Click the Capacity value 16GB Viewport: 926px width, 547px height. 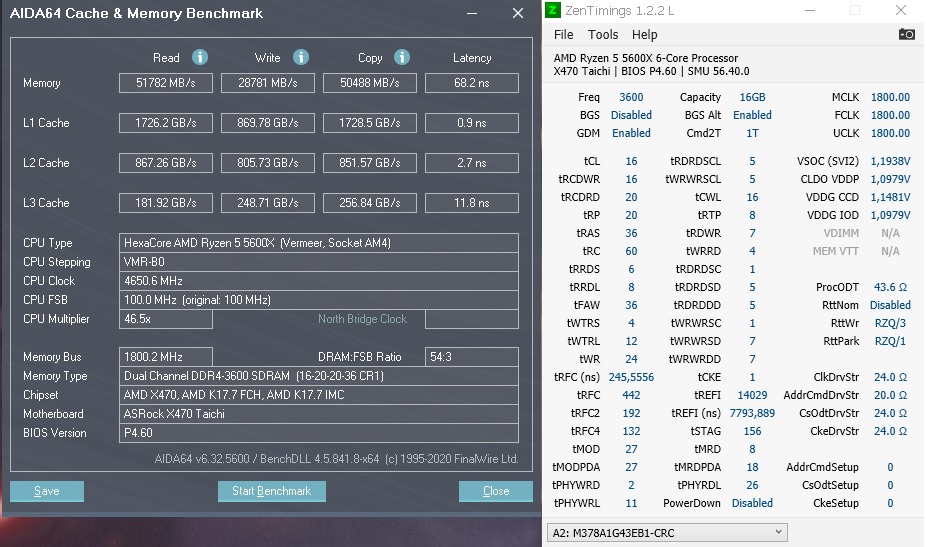(752, 97)
